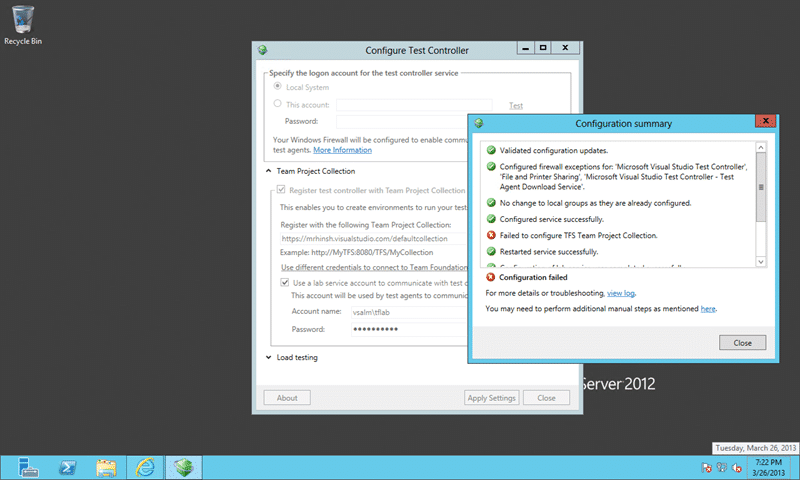Open the More Information firewall link
Screen dimensions: 800x480
point(342,150)
